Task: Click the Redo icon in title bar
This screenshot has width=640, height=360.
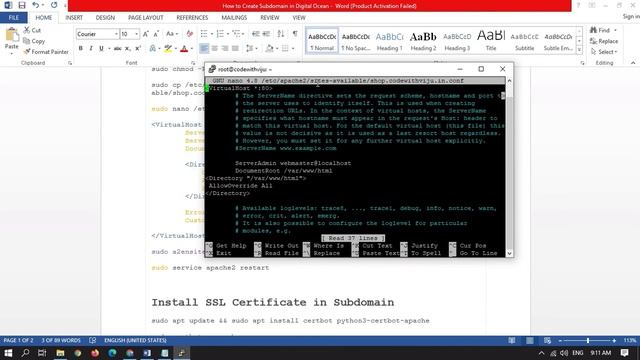Action: 54,5
